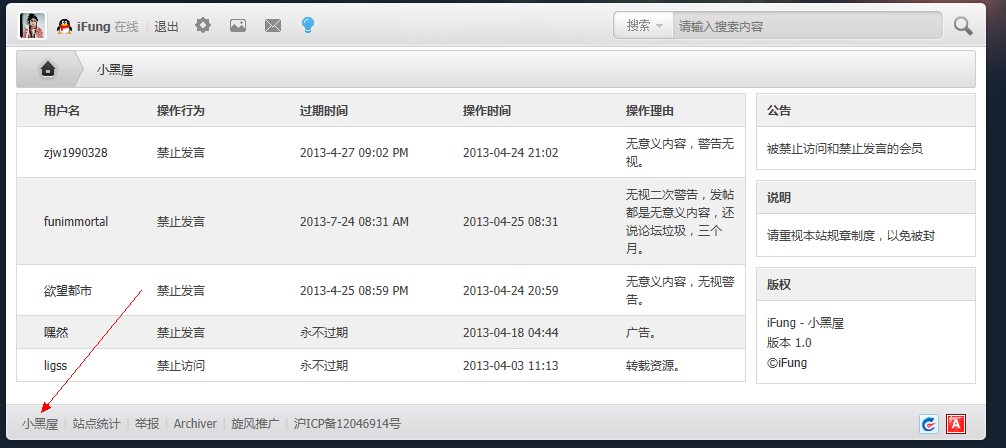1006x448 pixels.
Task: Open the 沪ICP备12046914号 link
Action: click(x=347, y=424)
